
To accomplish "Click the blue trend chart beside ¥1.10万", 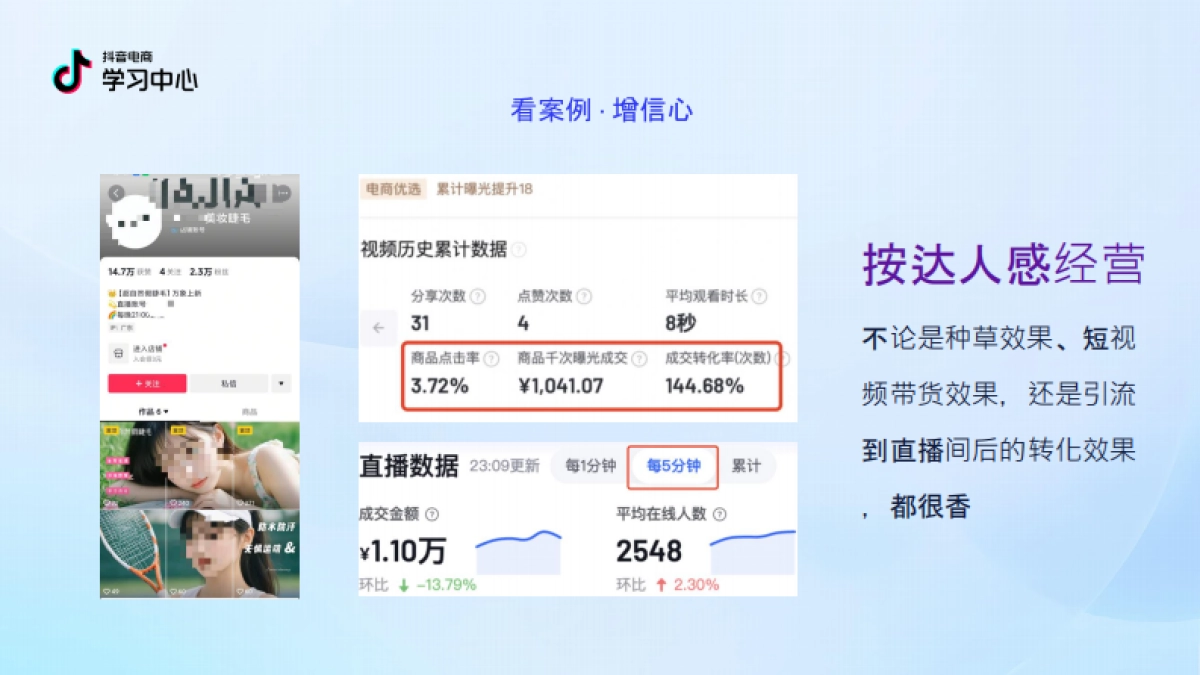I will coord(518,551).
